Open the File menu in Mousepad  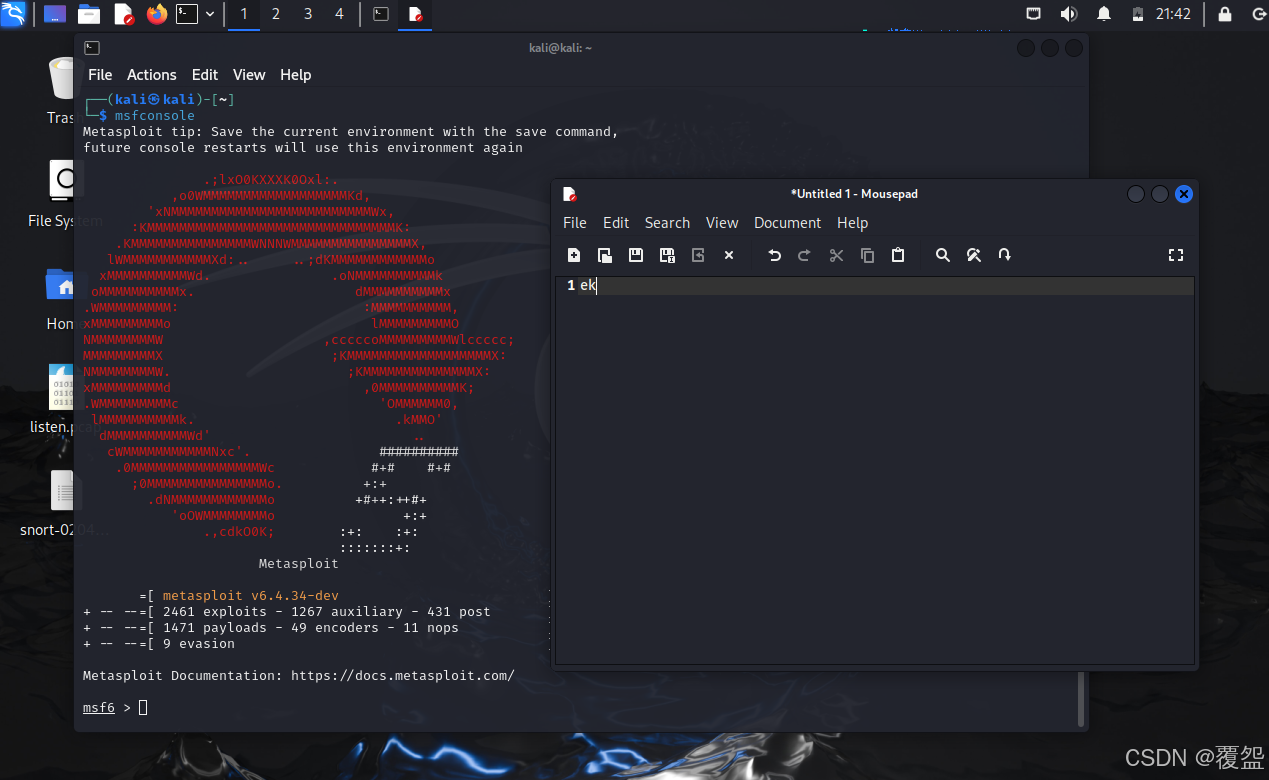coord(575,223)
